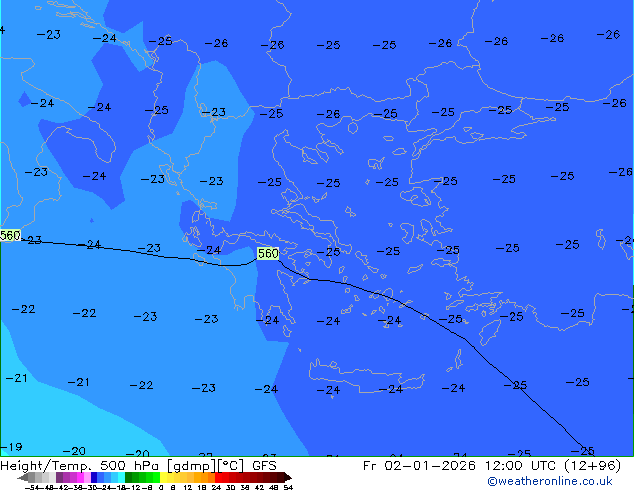Click the right arrow end of the color scale
Viewport: 634px width, 490px height.
tap(288, 478)
